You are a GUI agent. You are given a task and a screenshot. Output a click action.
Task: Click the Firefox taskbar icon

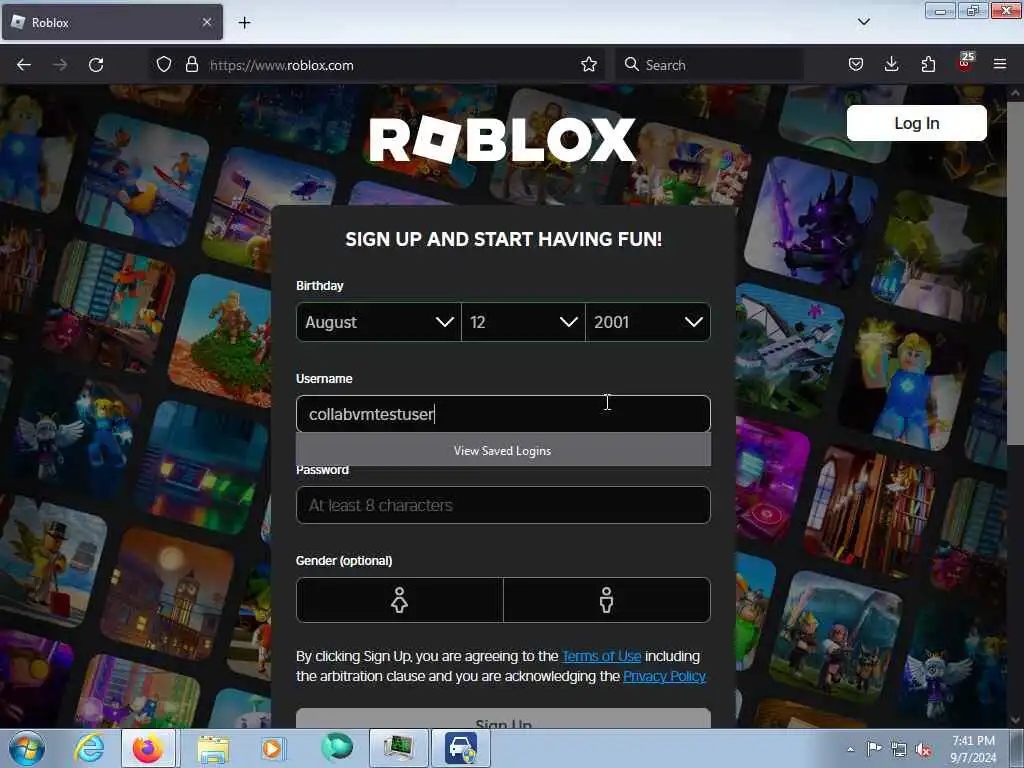(148, 748)
